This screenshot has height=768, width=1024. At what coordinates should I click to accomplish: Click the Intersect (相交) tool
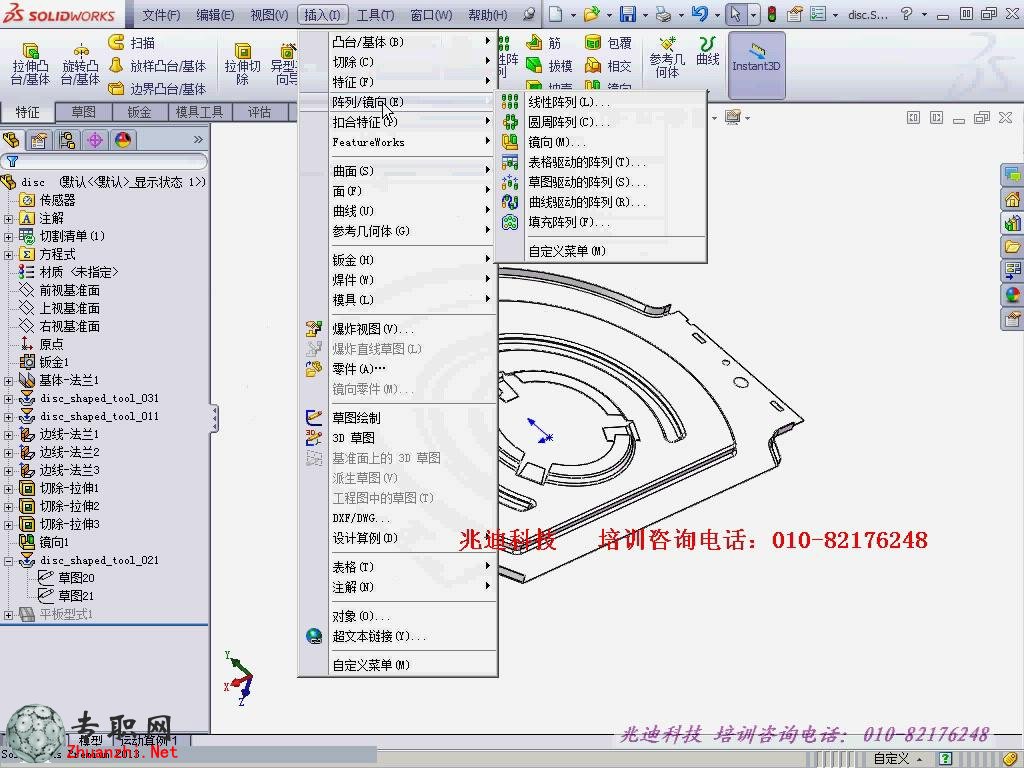click(x=608, y=65)
